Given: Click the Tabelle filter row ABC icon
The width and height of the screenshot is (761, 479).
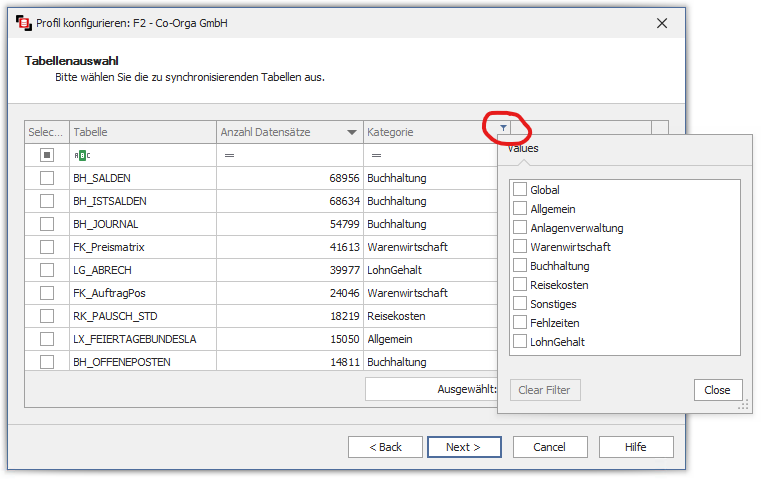Looking at the screenshot, I should [82, 155].
